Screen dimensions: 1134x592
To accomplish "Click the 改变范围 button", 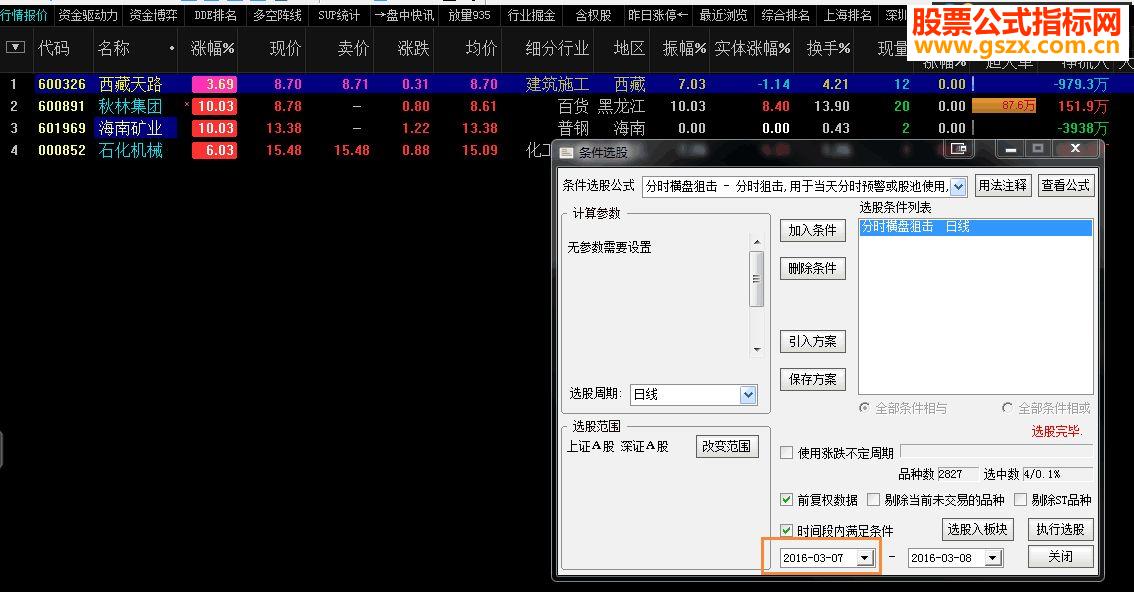I will click(x=727, y=446).
